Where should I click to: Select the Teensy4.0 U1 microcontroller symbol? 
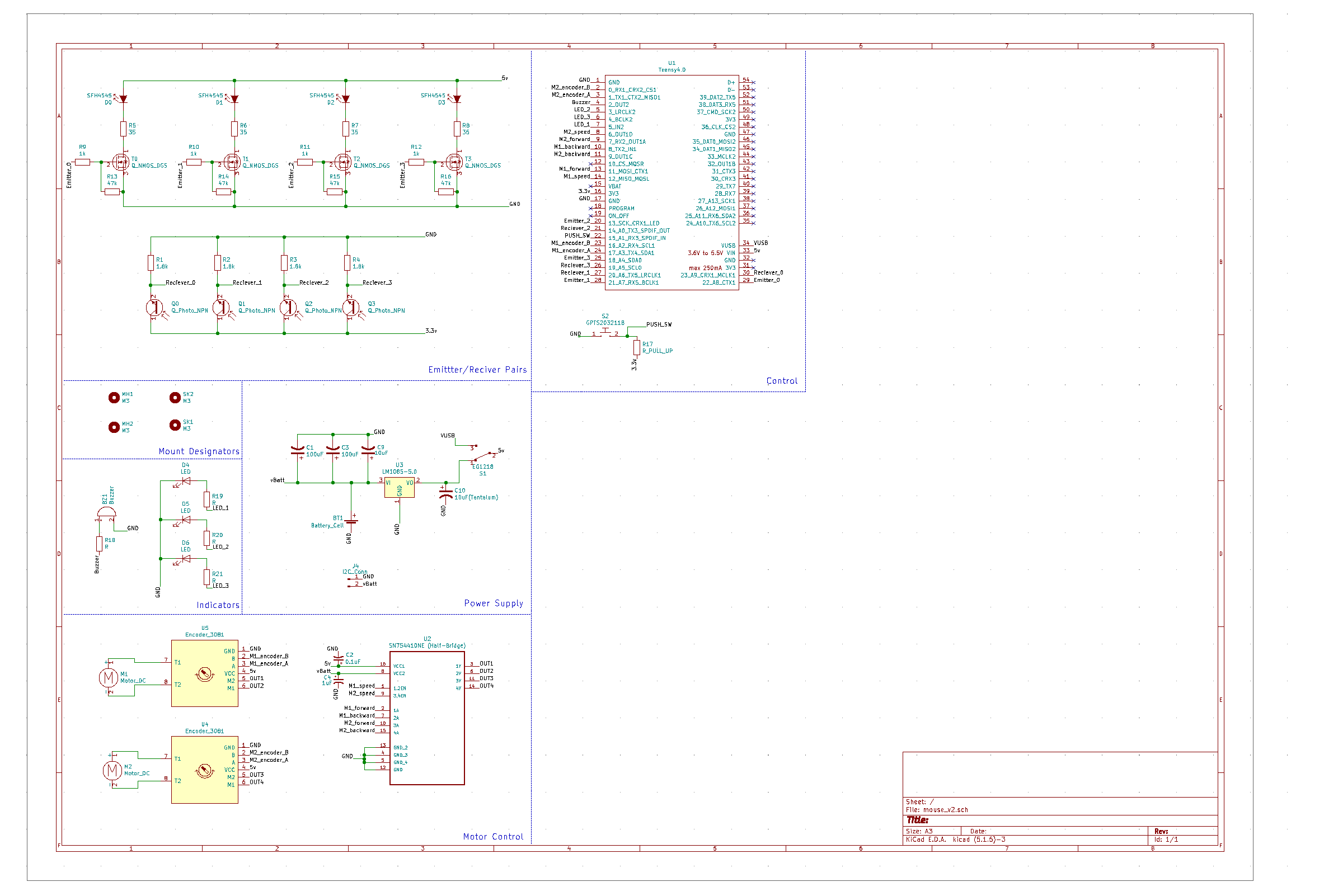(672, 183)
